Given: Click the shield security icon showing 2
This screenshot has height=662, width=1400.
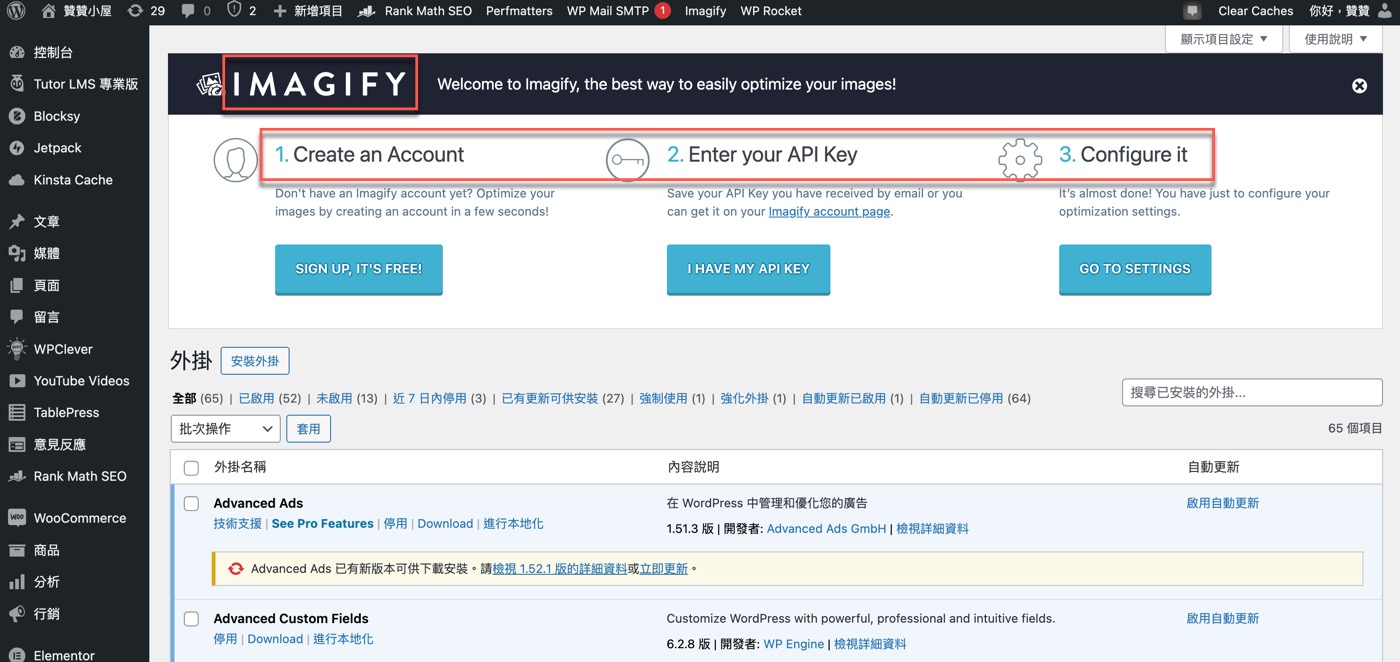Looking at the screenshot, I should click(234, 11).
